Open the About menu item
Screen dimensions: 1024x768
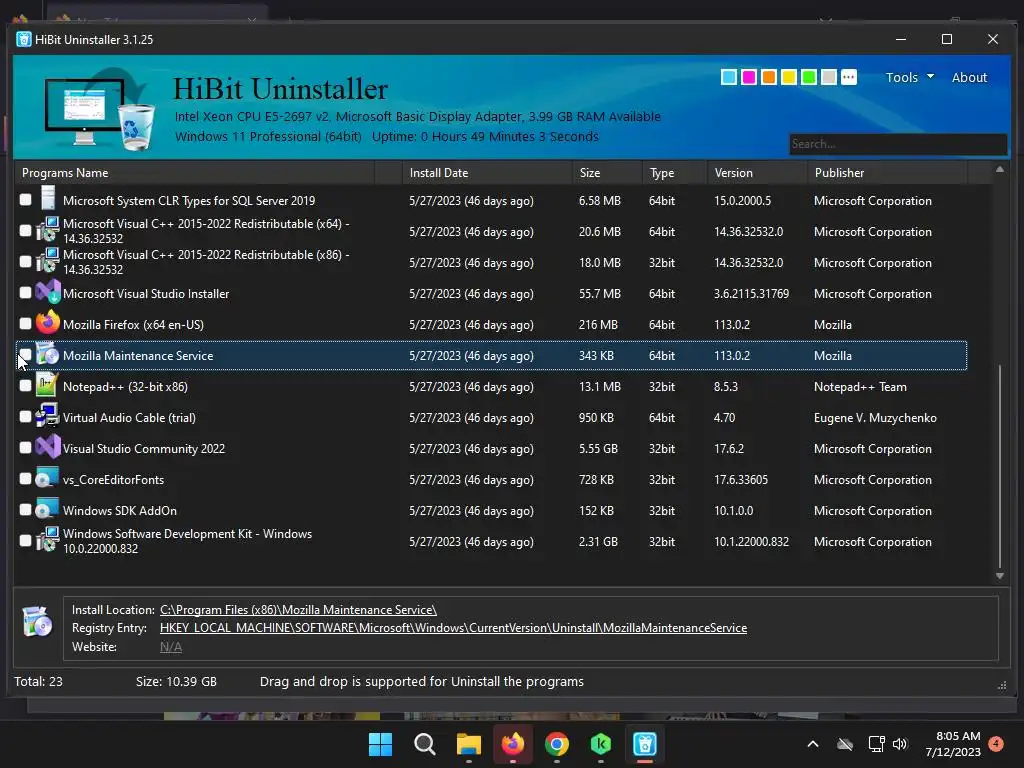(x=969, y=77)
